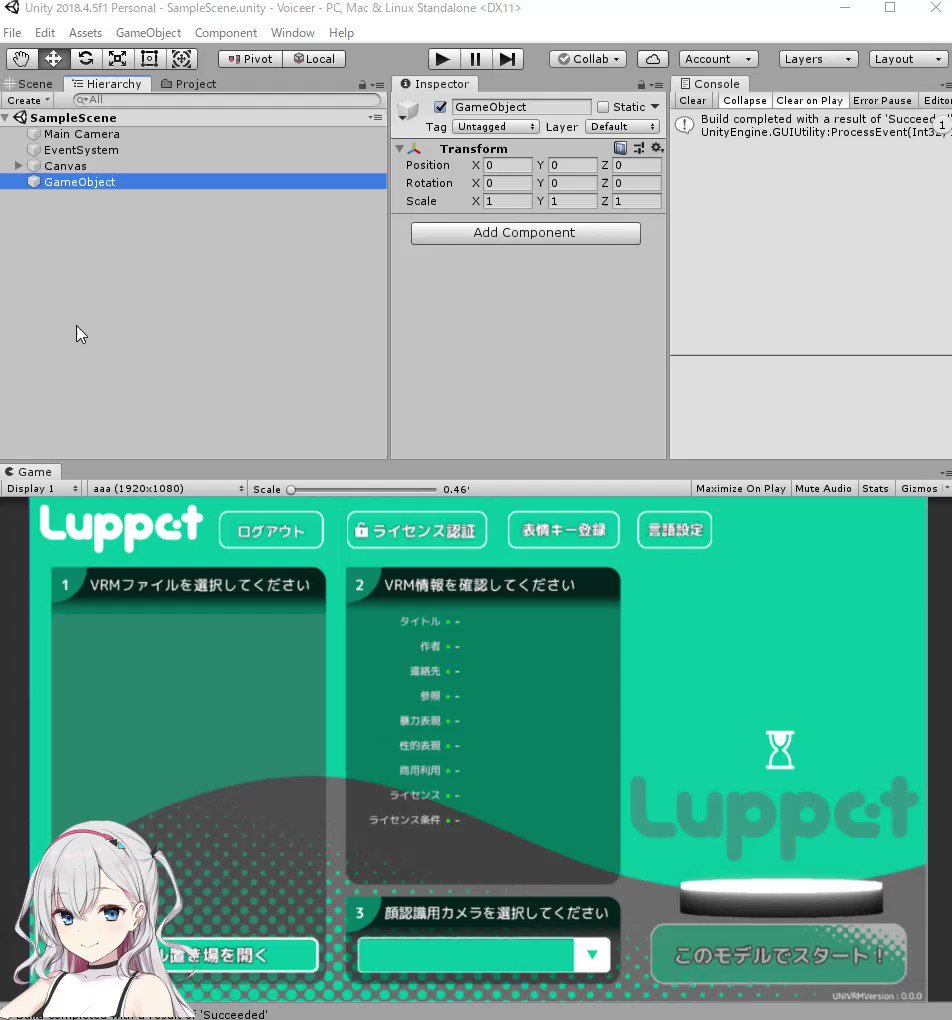Image resolution: width=952 pixels, height=1020 pixels.
Task: Open the Layer dropdown
Action: point(622,127)
